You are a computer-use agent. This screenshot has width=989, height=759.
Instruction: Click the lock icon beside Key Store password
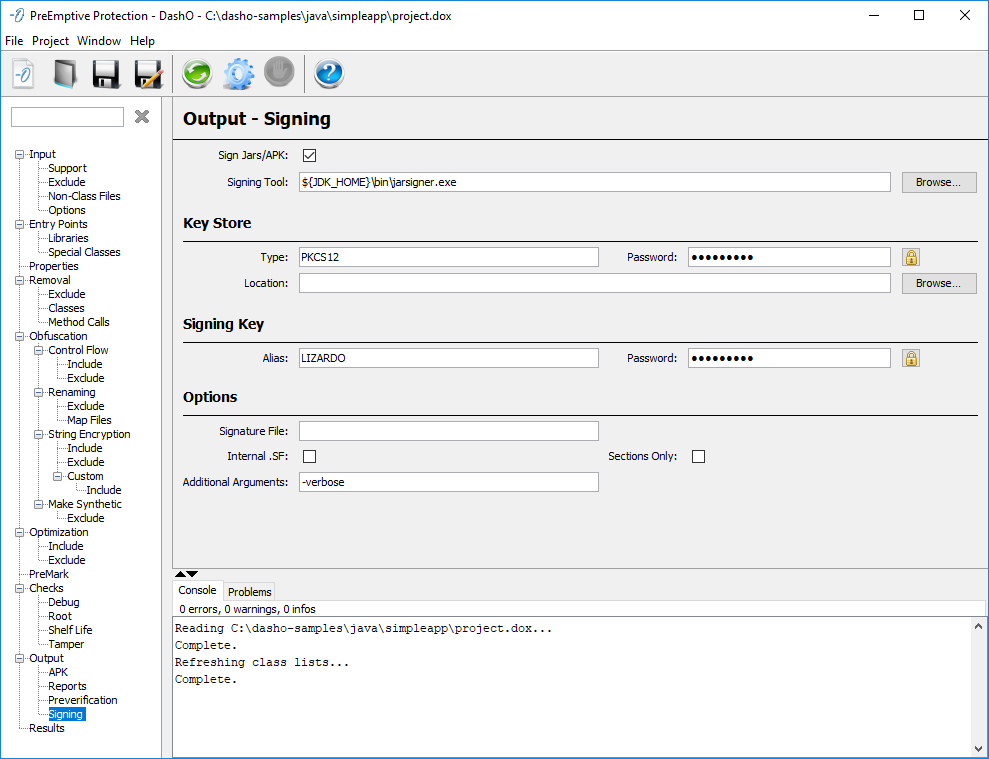tap(911, 257)
